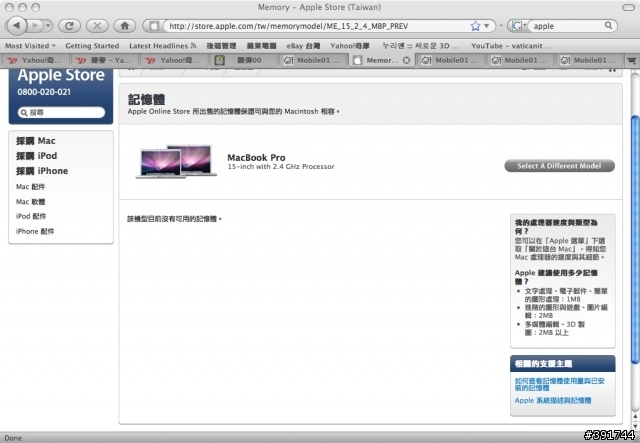Open the back/forward history dropdown arrow

point(48,26)
